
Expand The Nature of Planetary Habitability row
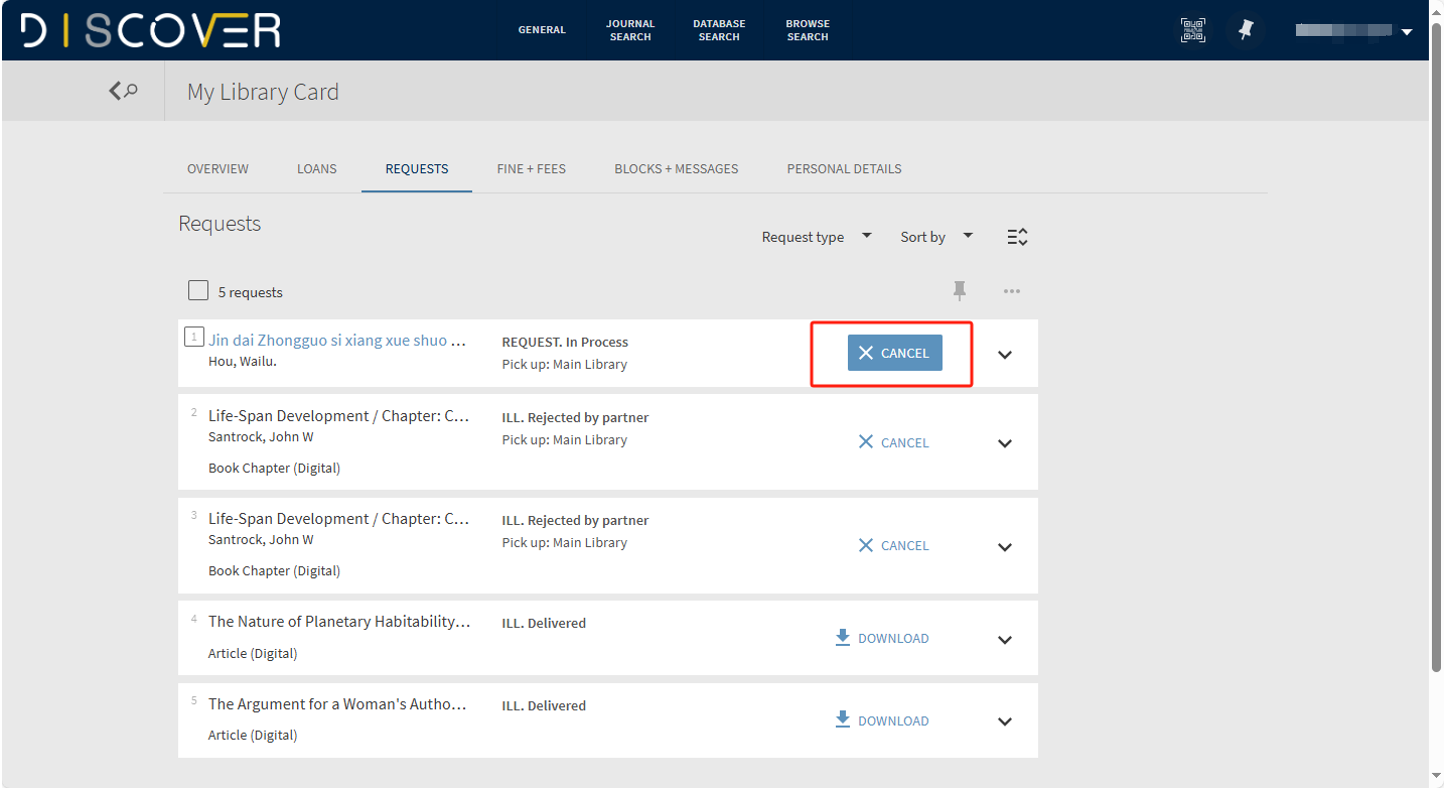1005,639
